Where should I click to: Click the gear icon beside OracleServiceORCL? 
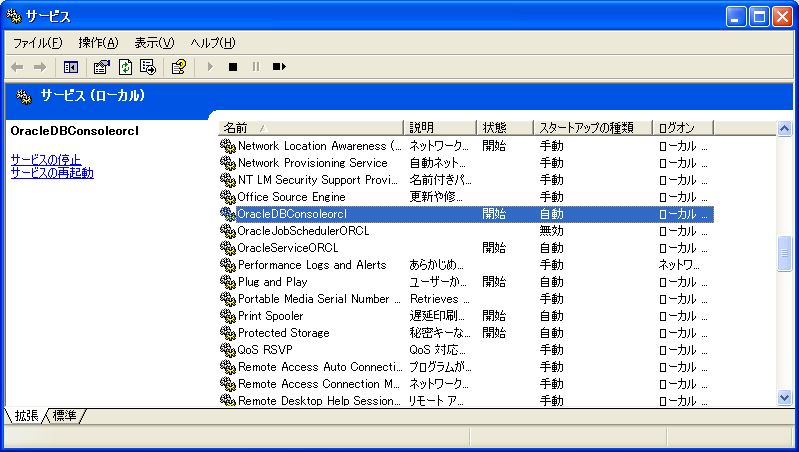click(x=227, y=248)
